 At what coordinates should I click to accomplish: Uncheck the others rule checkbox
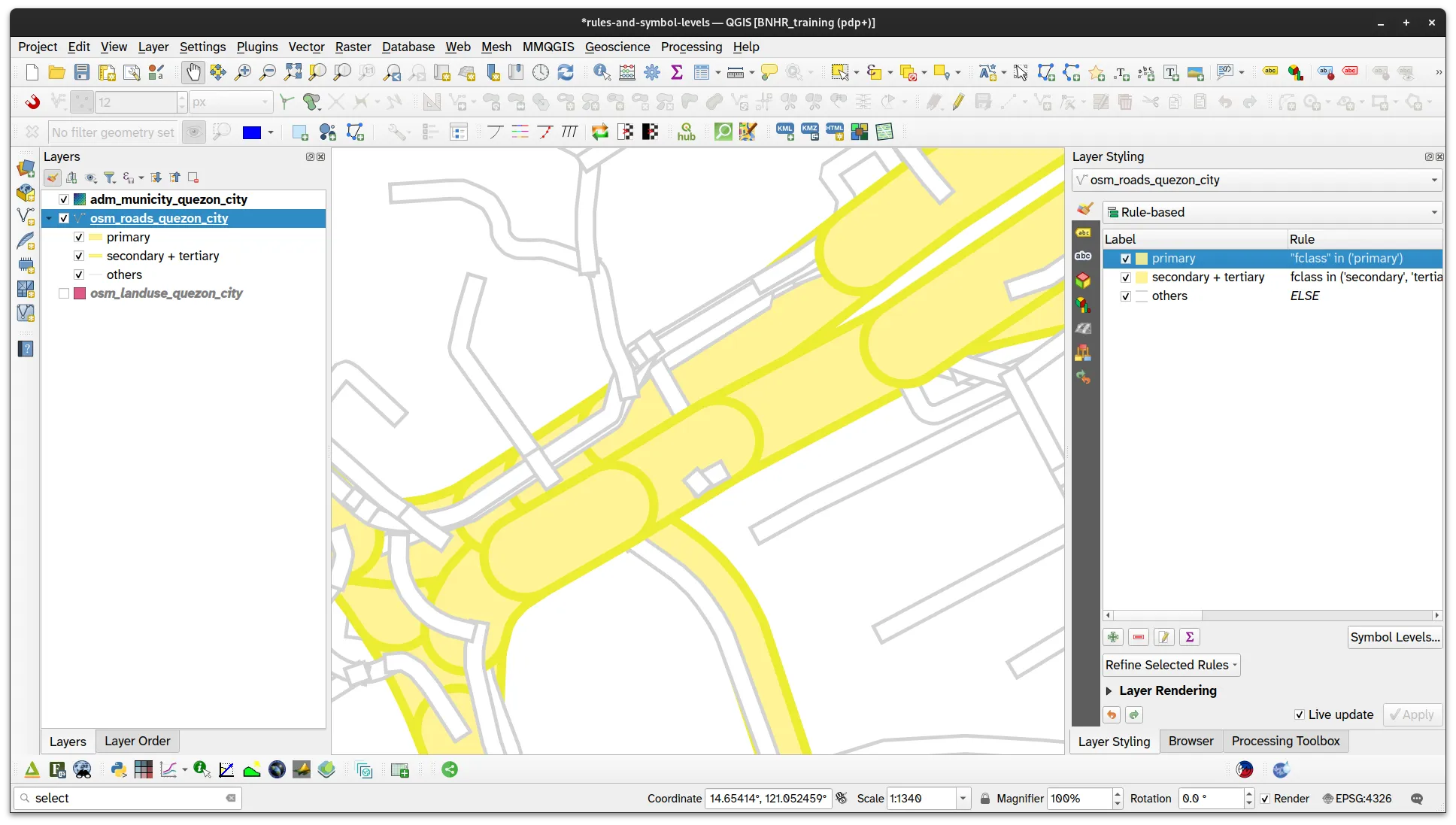pyautogui.click(x=1126, y=296)
